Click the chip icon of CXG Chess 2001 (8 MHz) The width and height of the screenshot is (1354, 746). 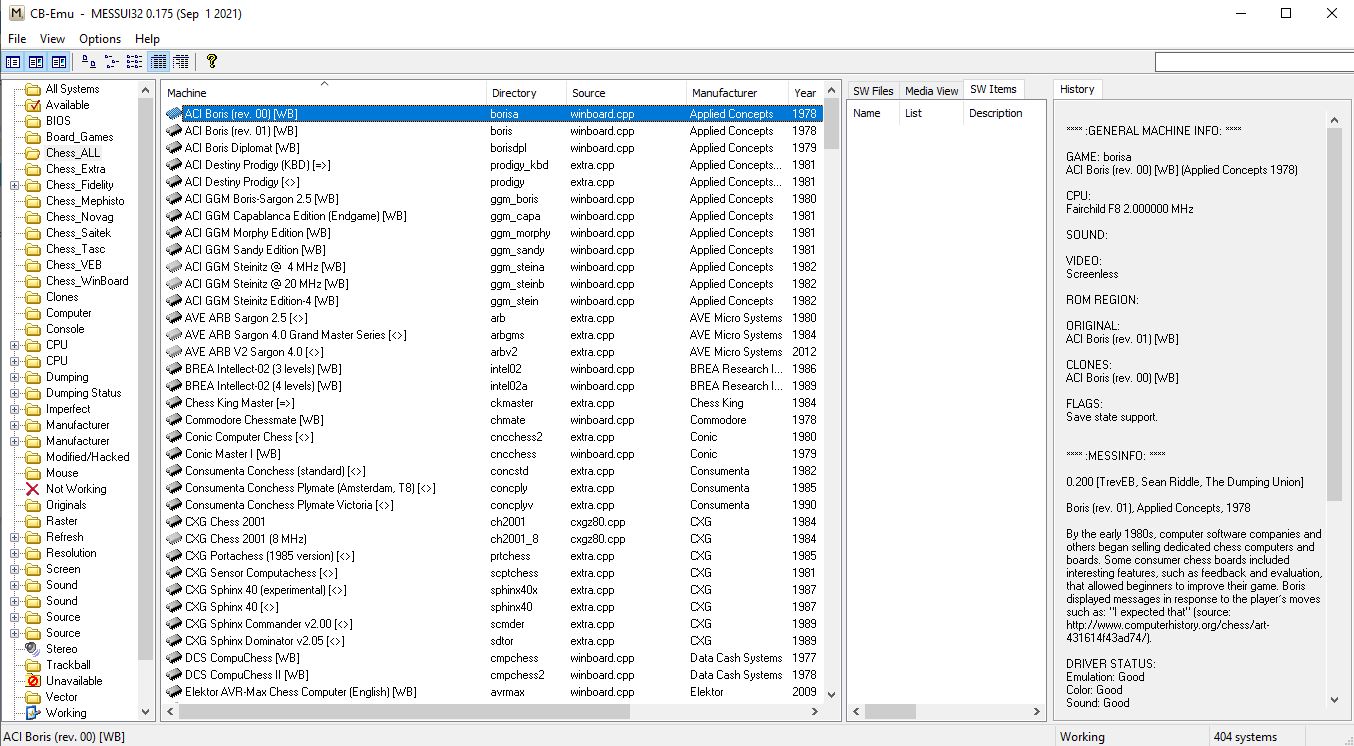click(x=174, y=539)
